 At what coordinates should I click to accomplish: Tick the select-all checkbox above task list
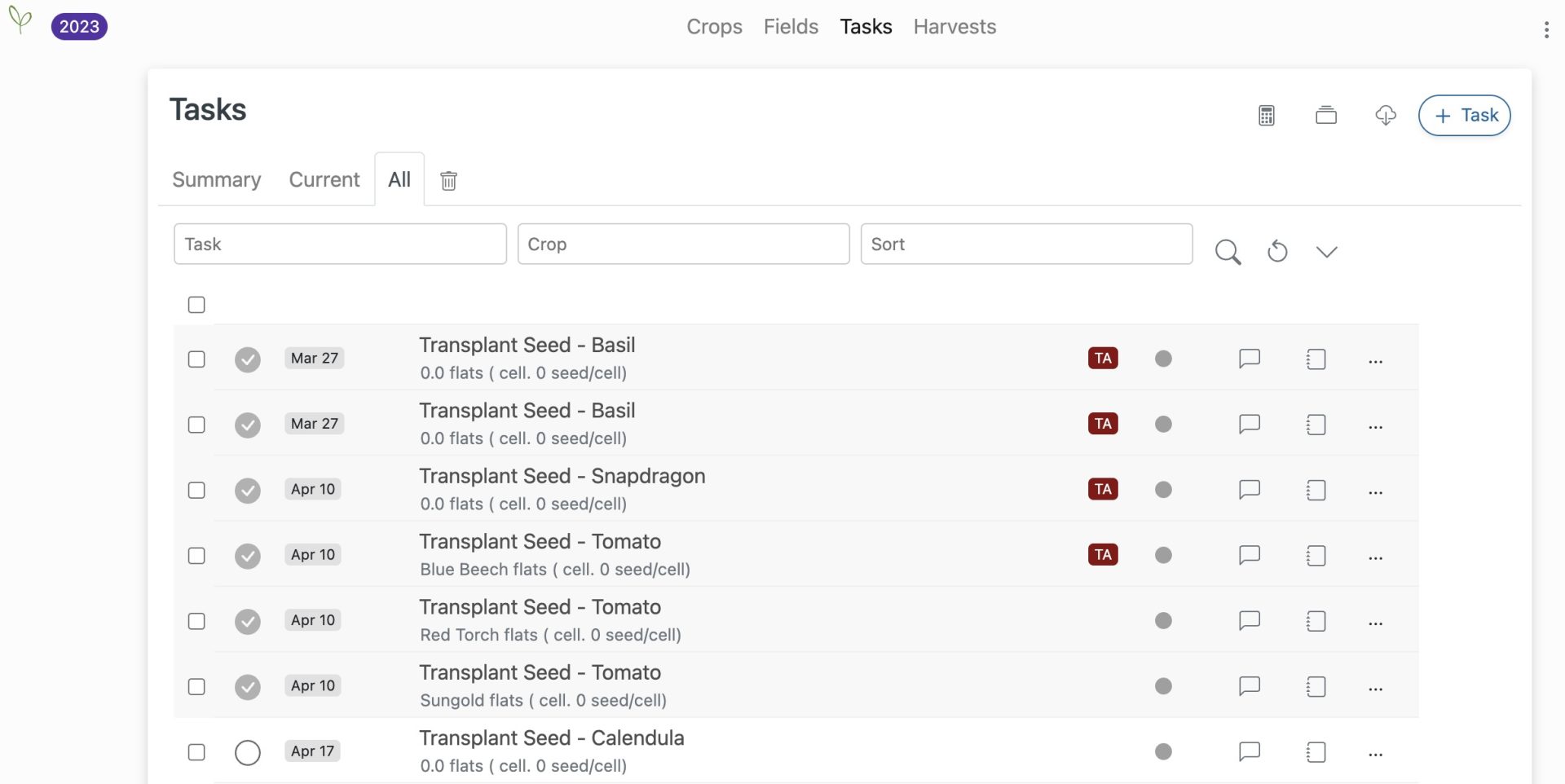point(196,305)
